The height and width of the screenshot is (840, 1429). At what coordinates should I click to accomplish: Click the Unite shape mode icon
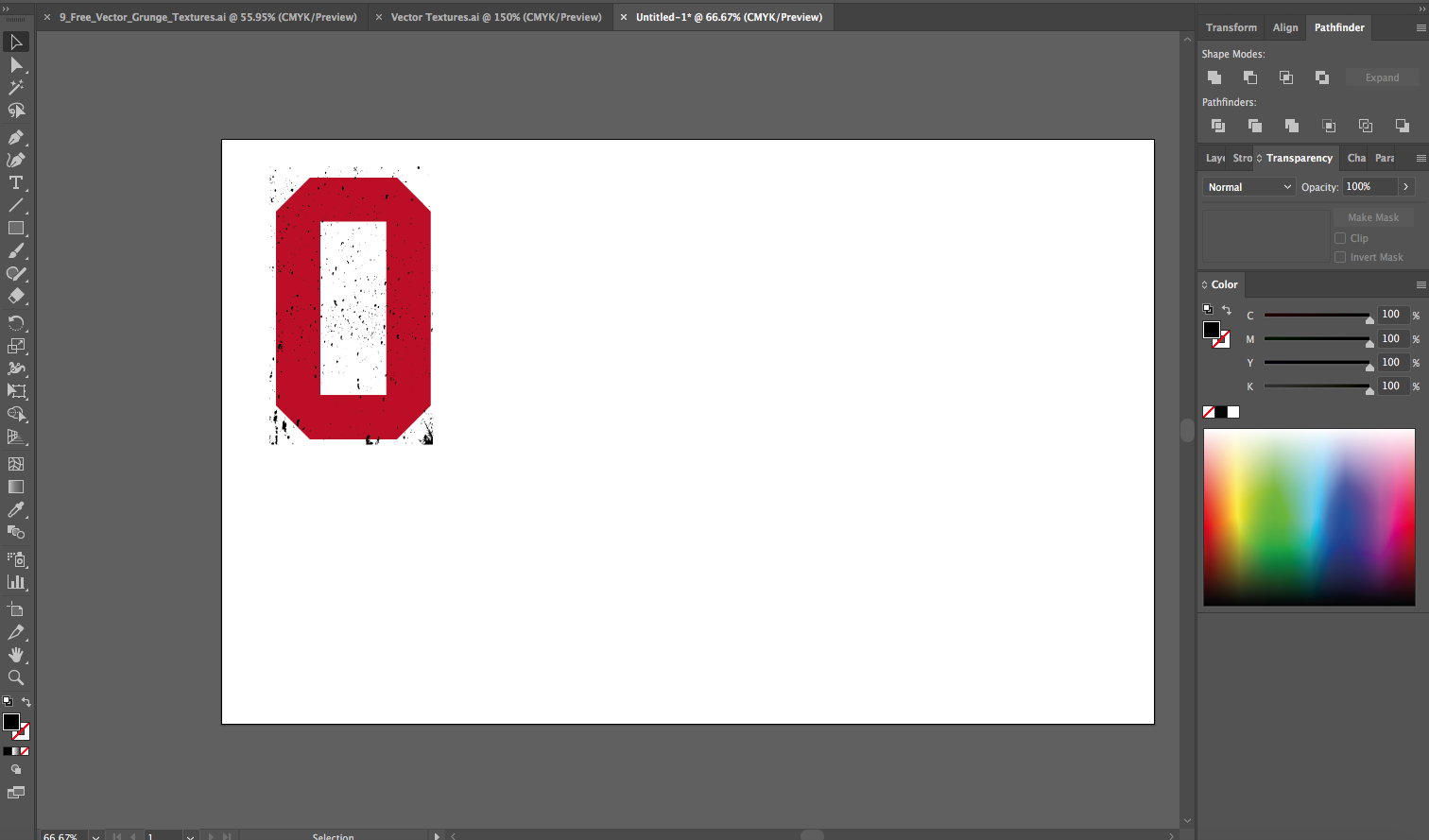(x=1214, y=77)
